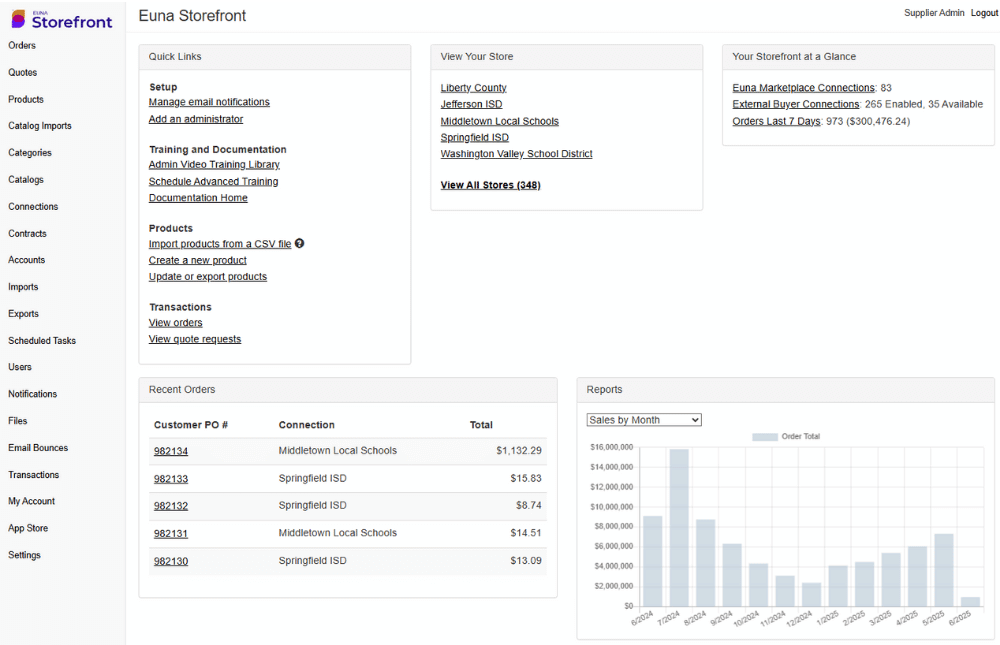Click Create a new product link
This screenshot has height=645, width=1000.
198,260
